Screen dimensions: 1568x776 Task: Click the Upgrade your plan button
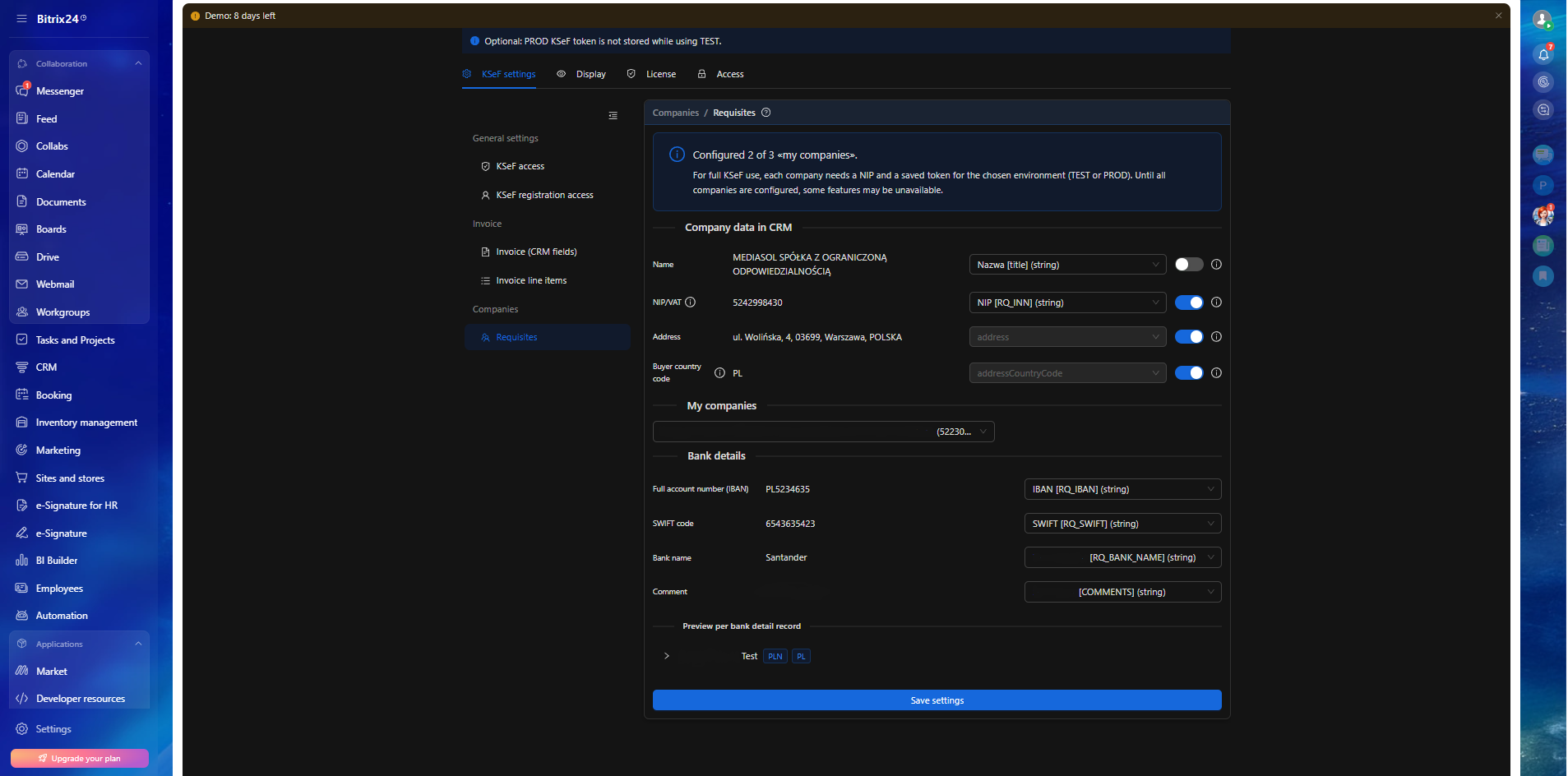[80, 758]
